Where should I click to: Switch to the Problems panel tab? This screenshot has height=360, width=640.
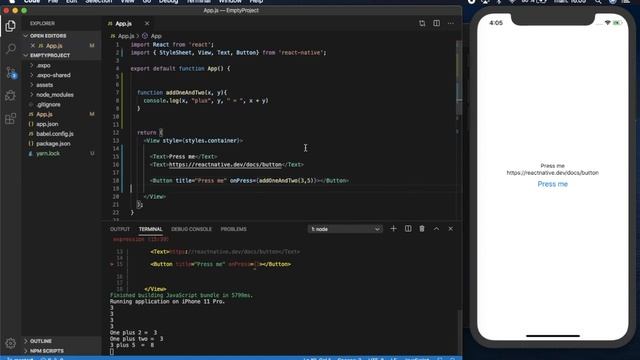click(x=233, y=229)
